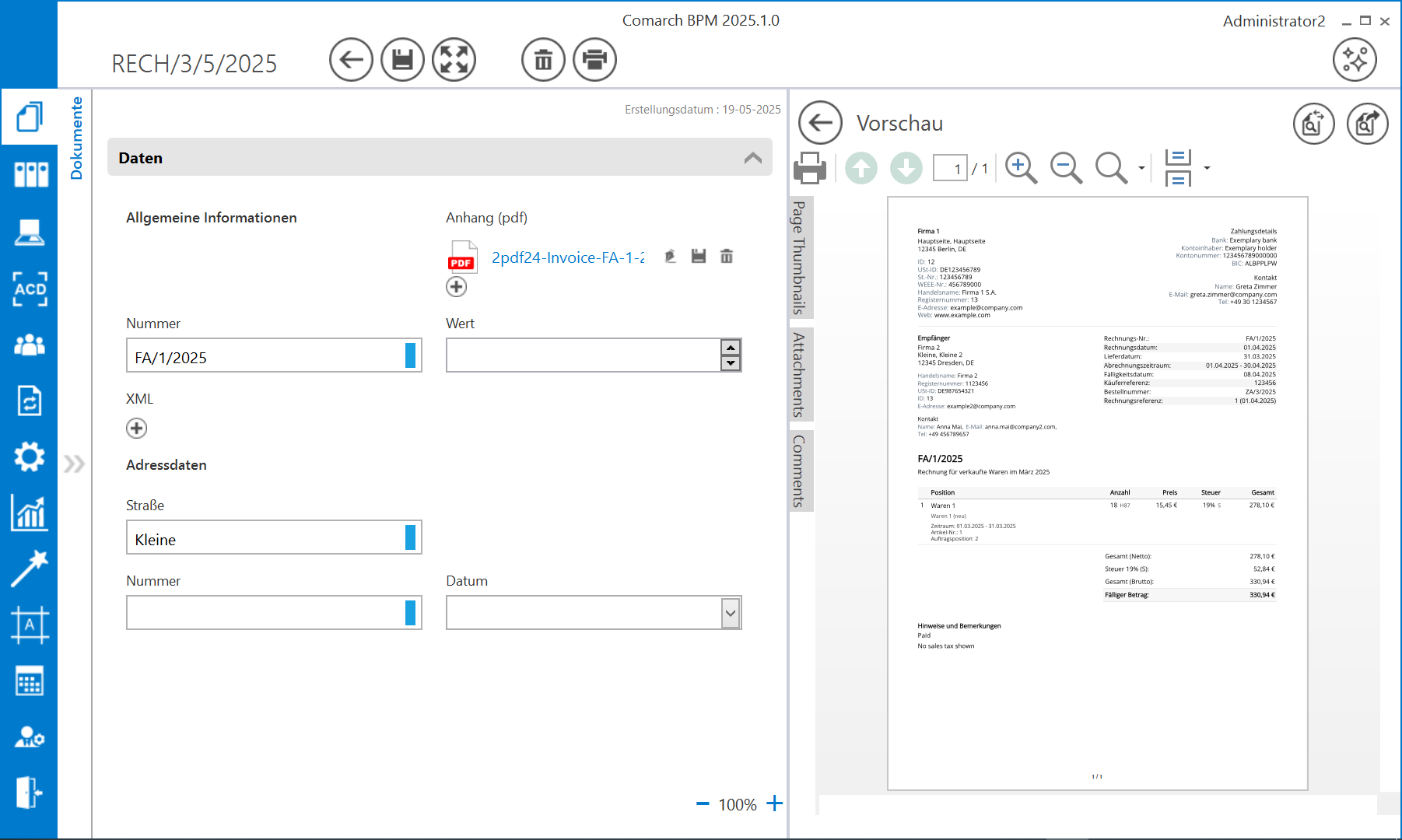Click the Straße input field containing Kleine
This screenshot has width=1402, height=840.
(x=265, y=538)
